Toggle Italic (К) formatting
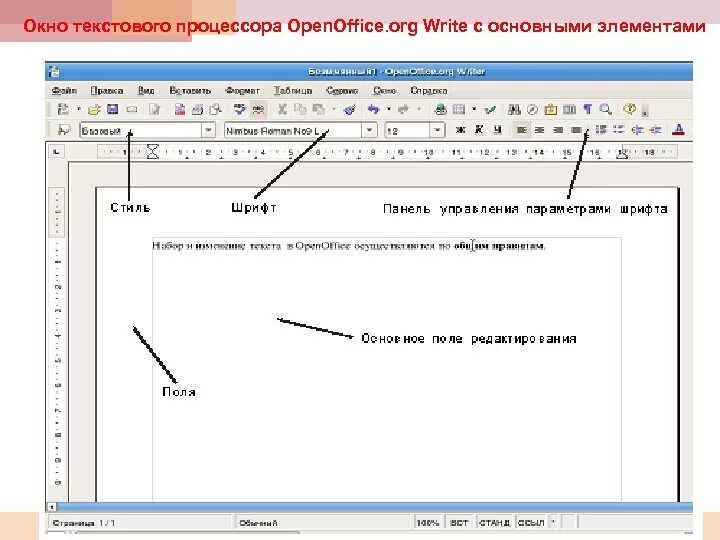The width and height of the screenshot is (720, 540). click(479, 130)
